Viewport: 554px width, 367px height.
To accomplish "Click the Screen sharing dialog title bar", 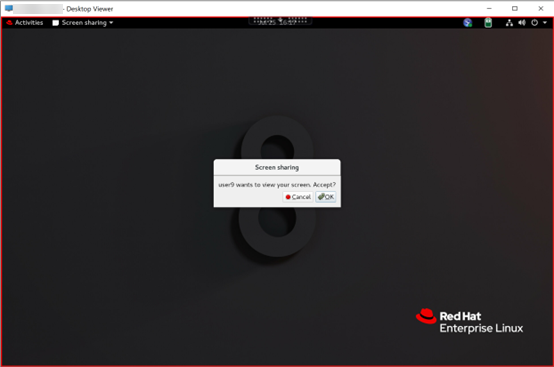I will point(277,167).
